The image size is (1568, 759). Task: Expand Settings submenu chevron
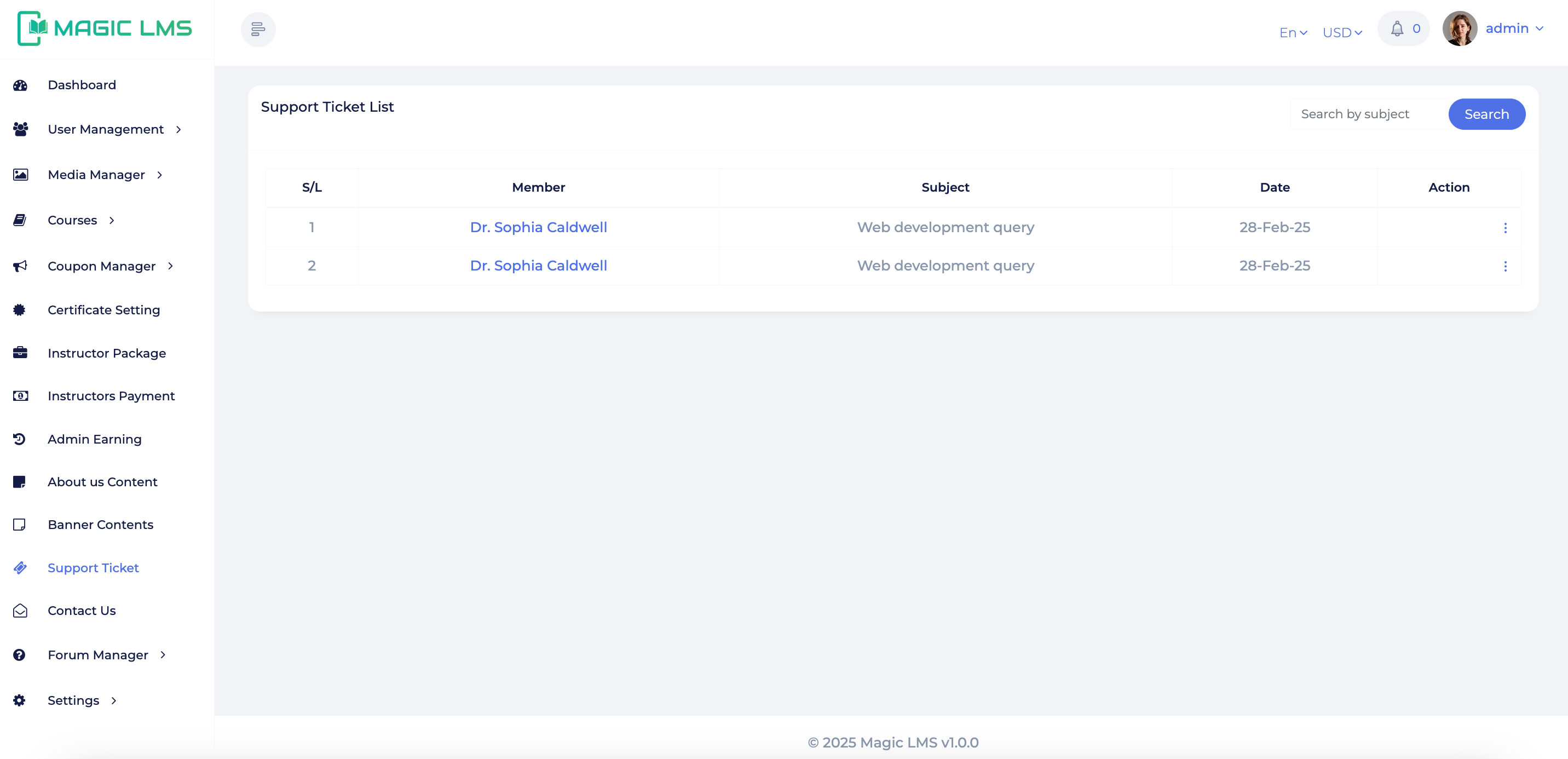pyautogui.click(x=113, y=700)
